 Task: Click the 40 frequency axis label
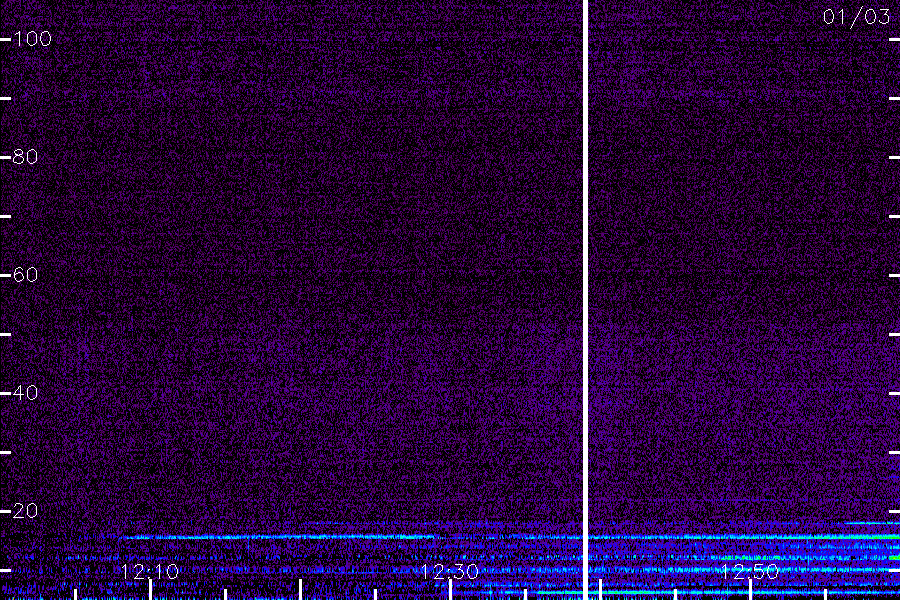click(x=25, y=393)
